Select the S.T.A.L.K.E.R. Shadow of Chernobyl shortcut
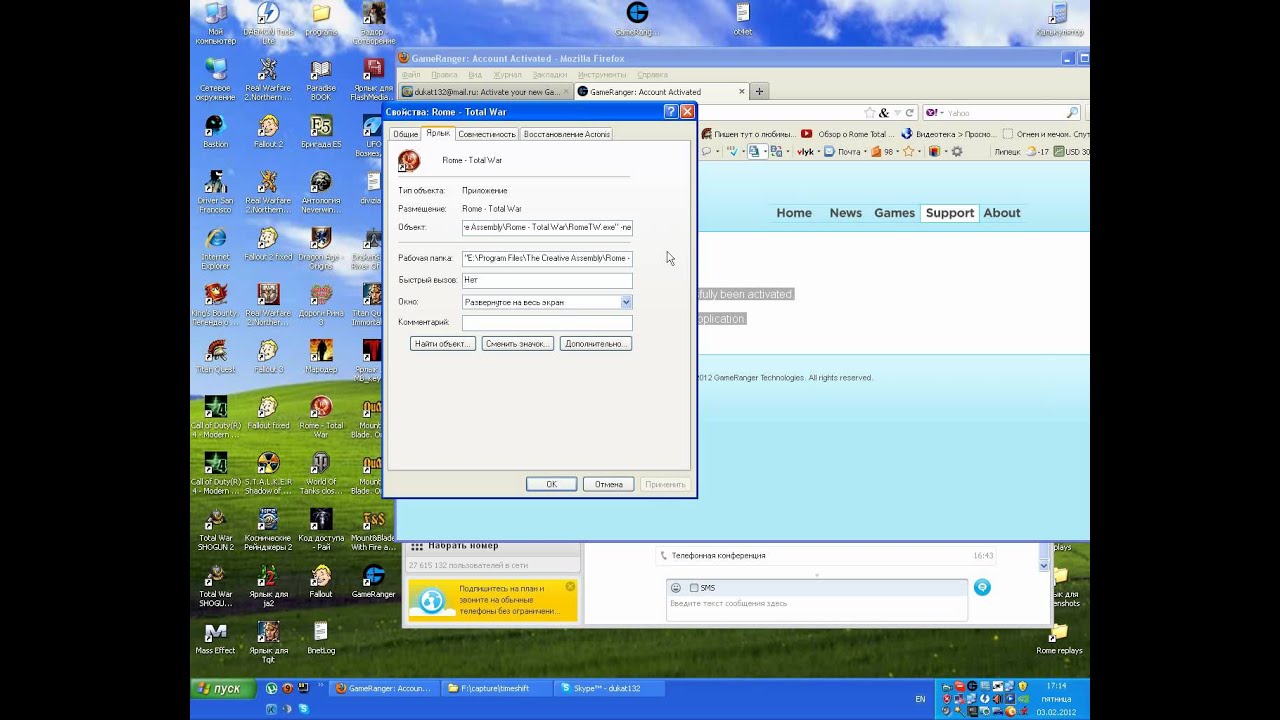This screenshot has height=720, width=1280. [268, 472]
